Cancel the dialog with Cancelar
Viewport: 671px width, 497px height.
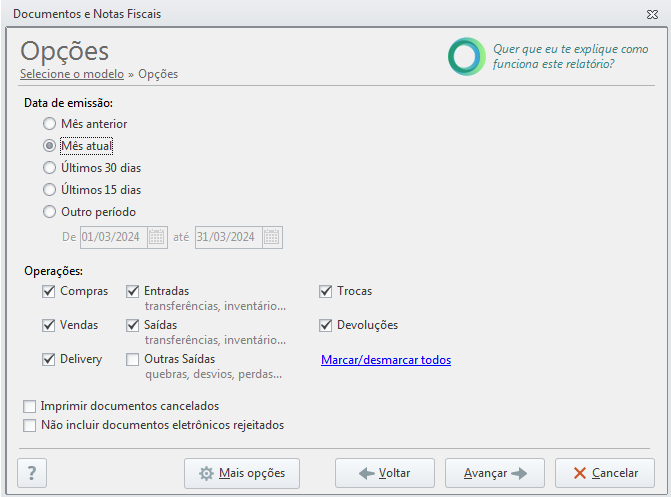[x=605, y=473]
